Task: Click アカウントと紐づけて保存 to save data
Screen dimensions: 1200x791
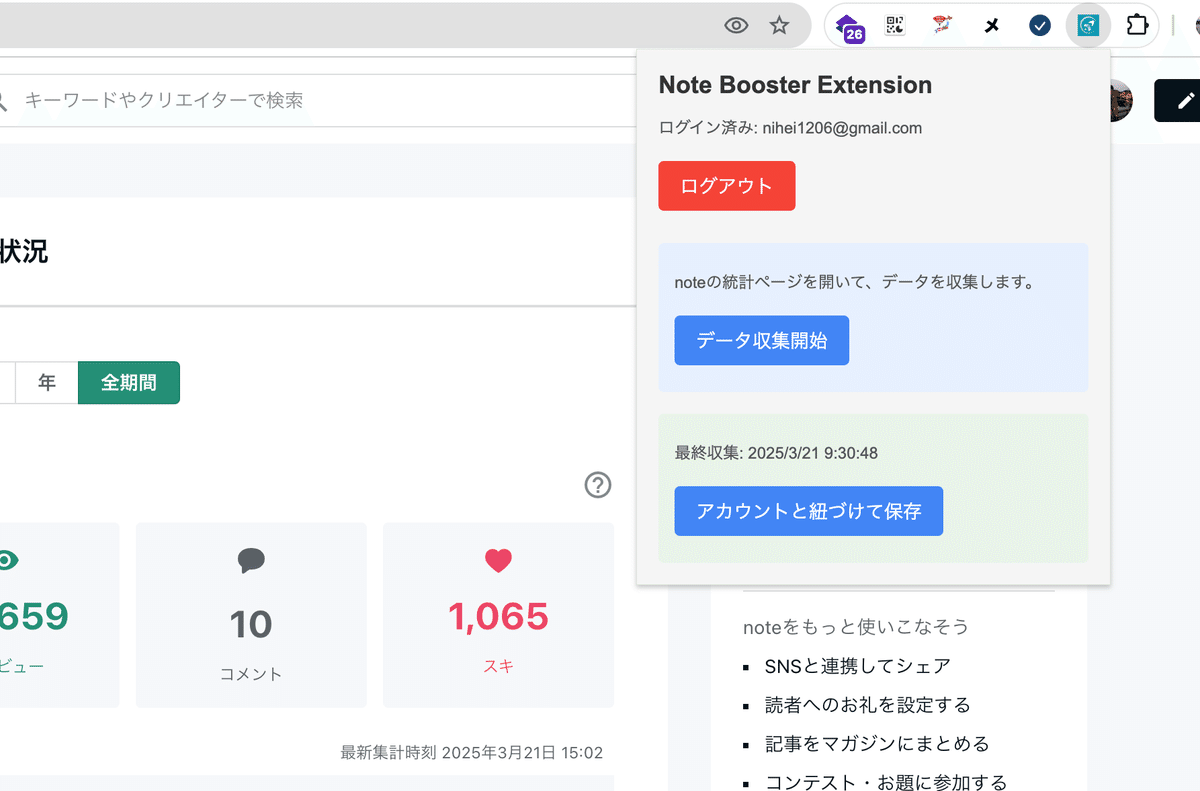Action: click(808, 510)
